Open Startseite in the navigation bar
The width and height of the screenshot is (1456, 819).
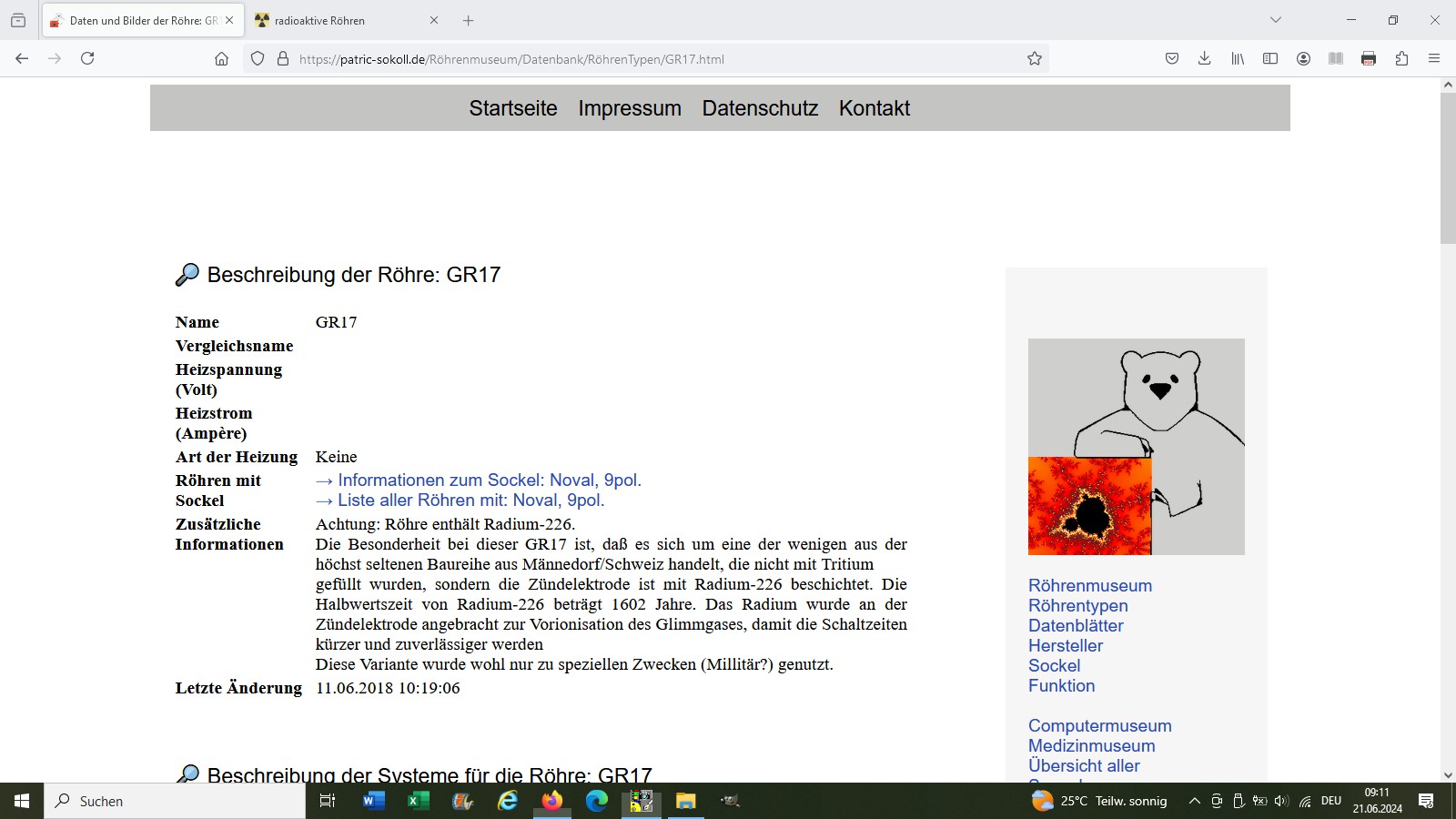click(513, 108)
